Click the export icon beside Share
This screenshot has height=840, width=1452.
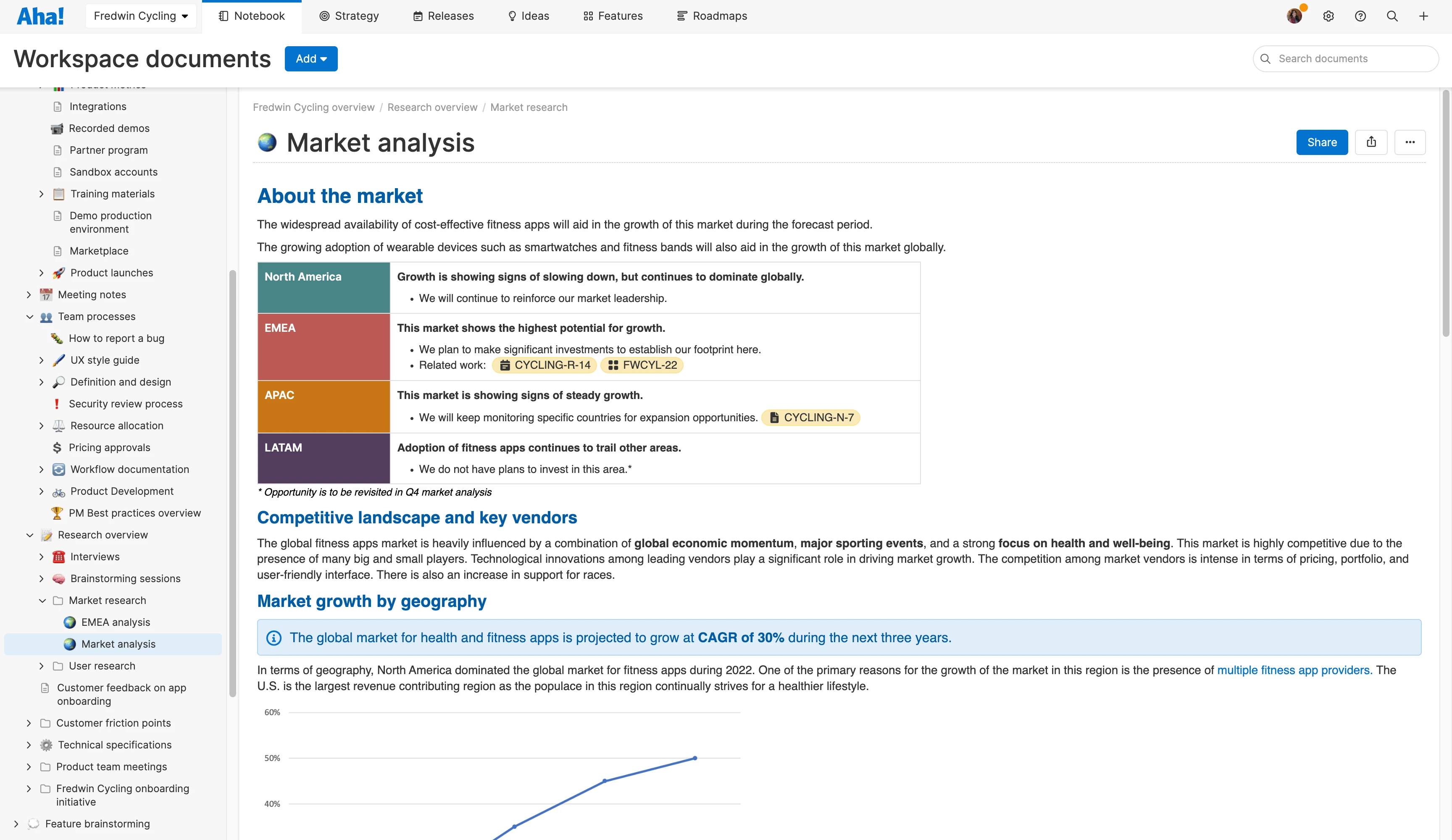click(1371, 142)
